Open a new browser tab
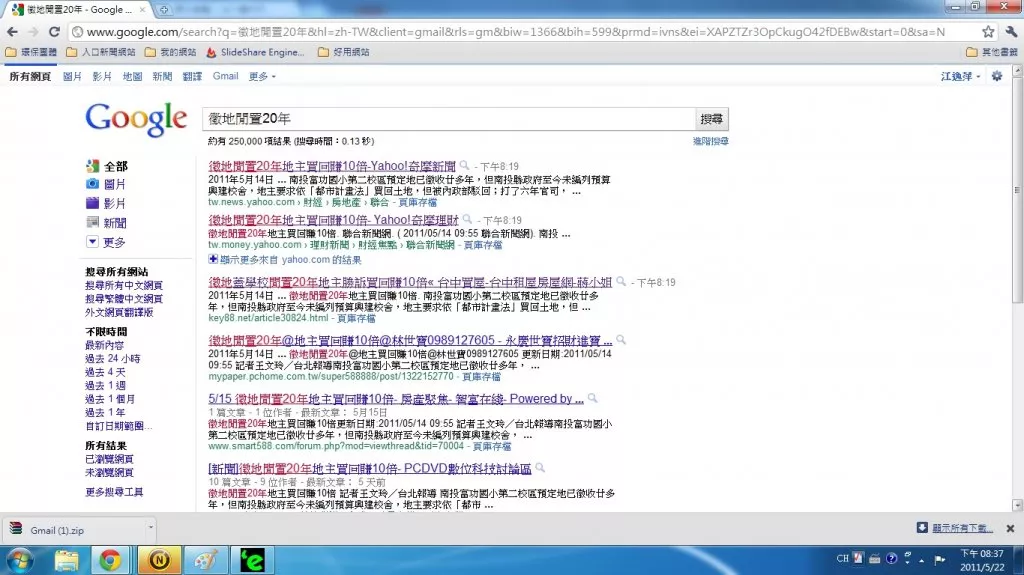This screenshot has height=575, width=1024. (163, 10)
